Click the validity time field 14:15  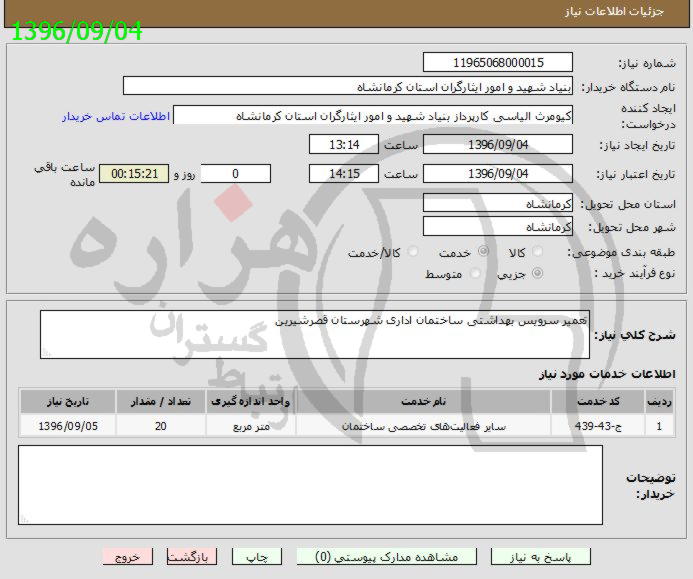(x=344, y=174)
